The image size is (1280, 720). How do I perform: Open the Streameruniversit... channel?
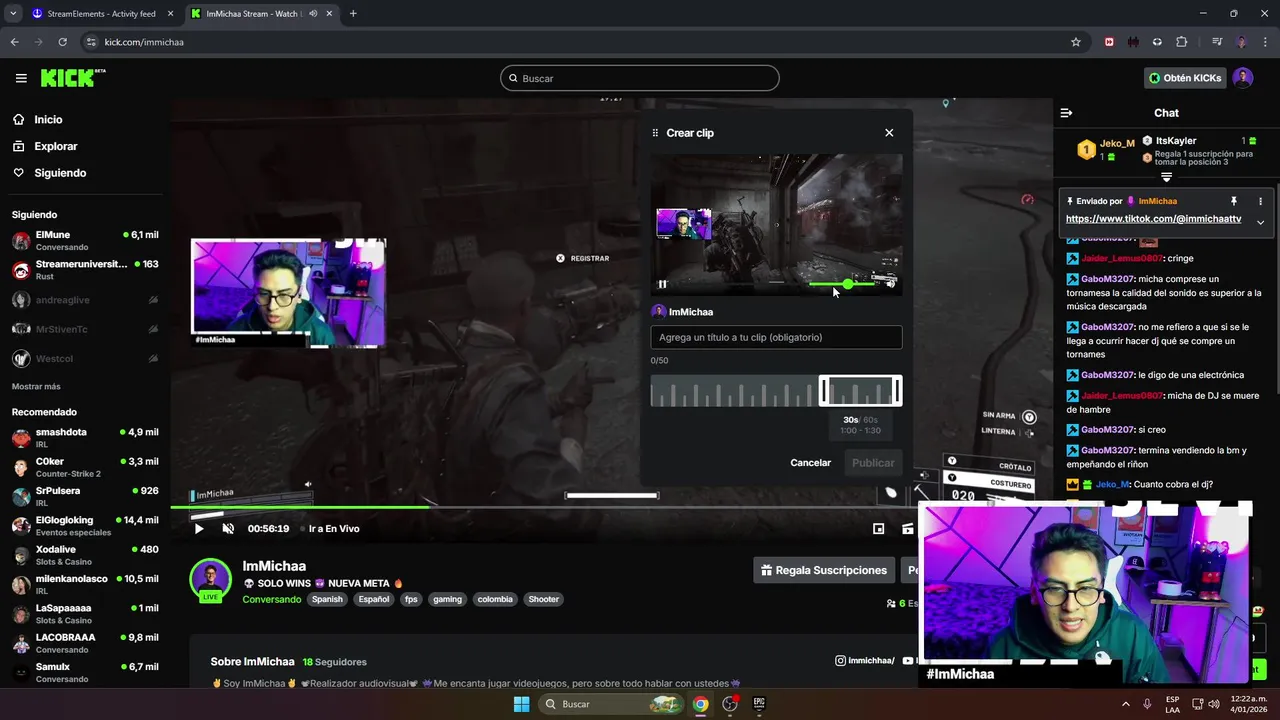pyautogui.click(x=85, y=270)
